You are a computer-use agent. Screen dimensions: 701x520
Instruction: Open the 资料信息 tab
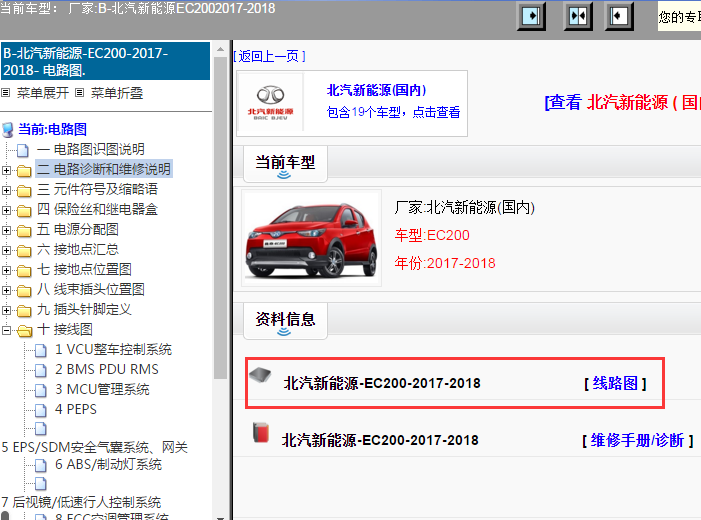(285, 321)
